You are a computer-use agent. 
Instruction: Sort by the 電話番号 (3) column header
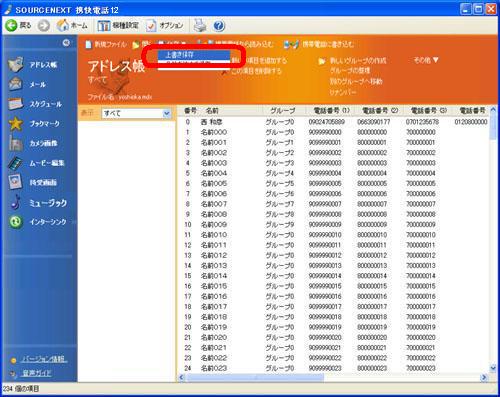point(429,110)
